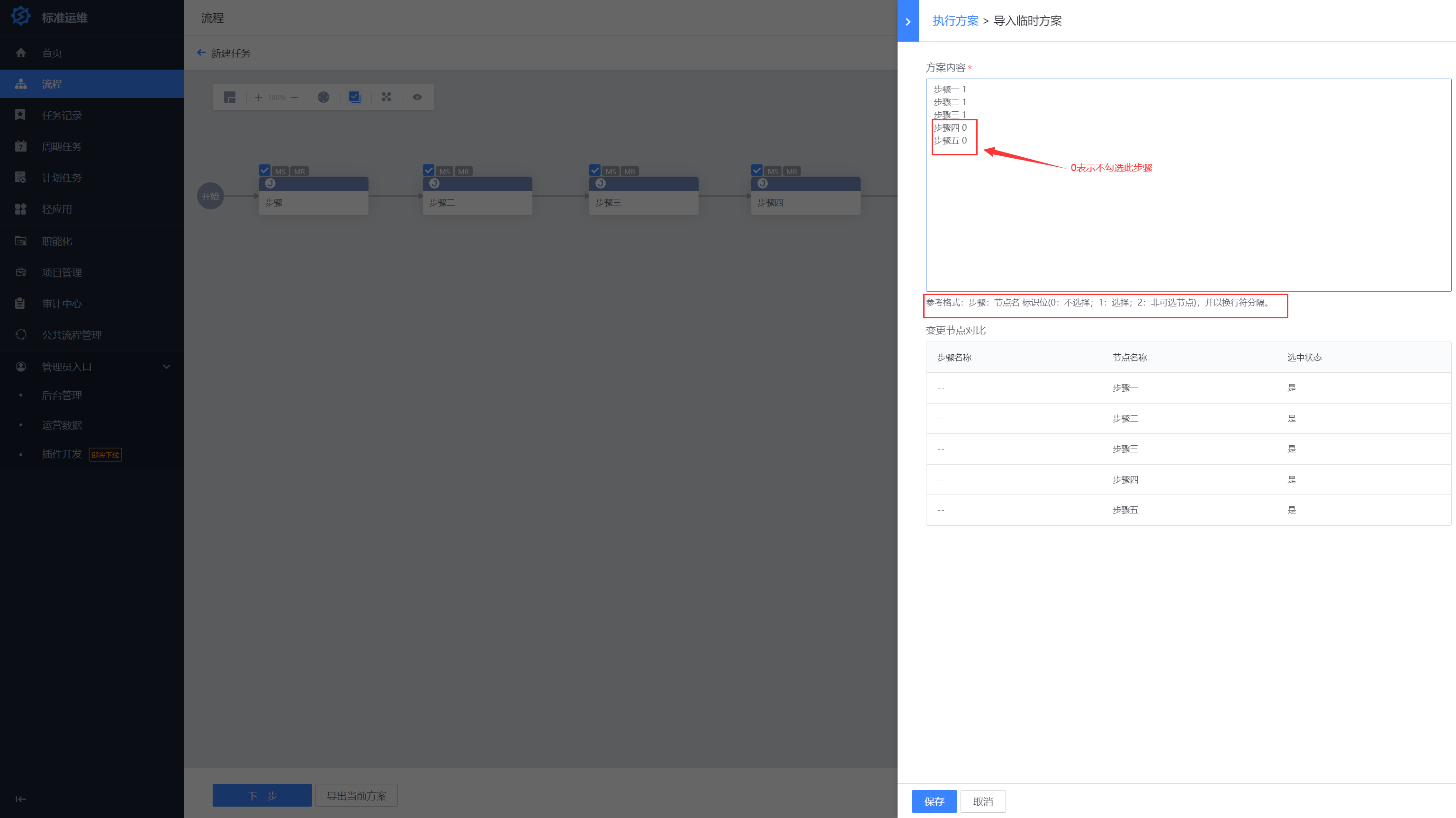Click 是 status in 步骤三 row

(1292, 449)
